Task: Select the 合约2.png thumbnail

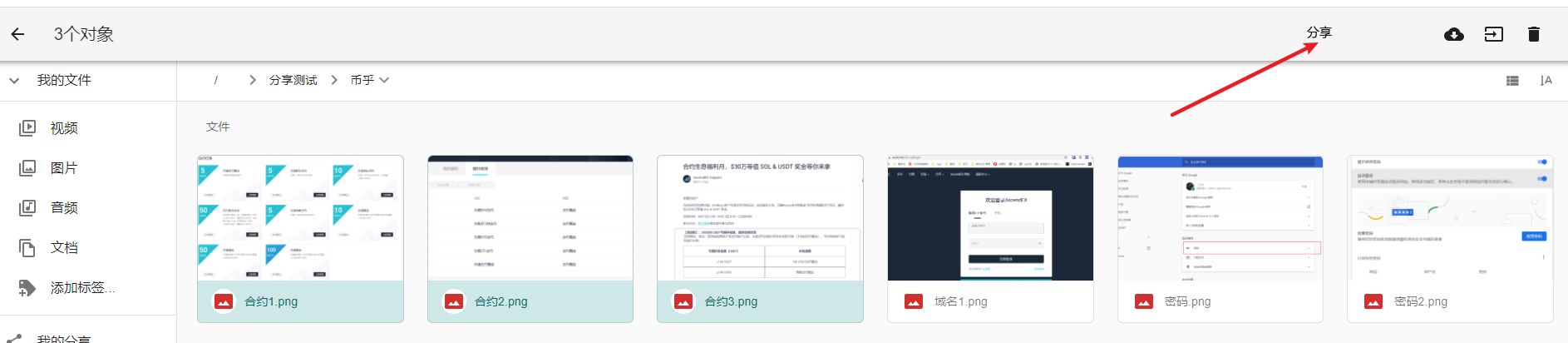Action: (530, 218)
